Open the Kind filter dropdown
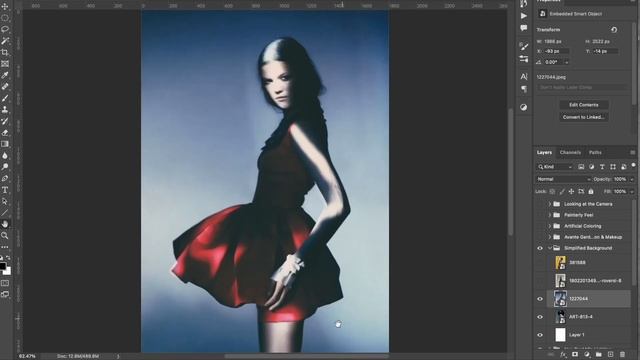 click(x=554, y=167)
